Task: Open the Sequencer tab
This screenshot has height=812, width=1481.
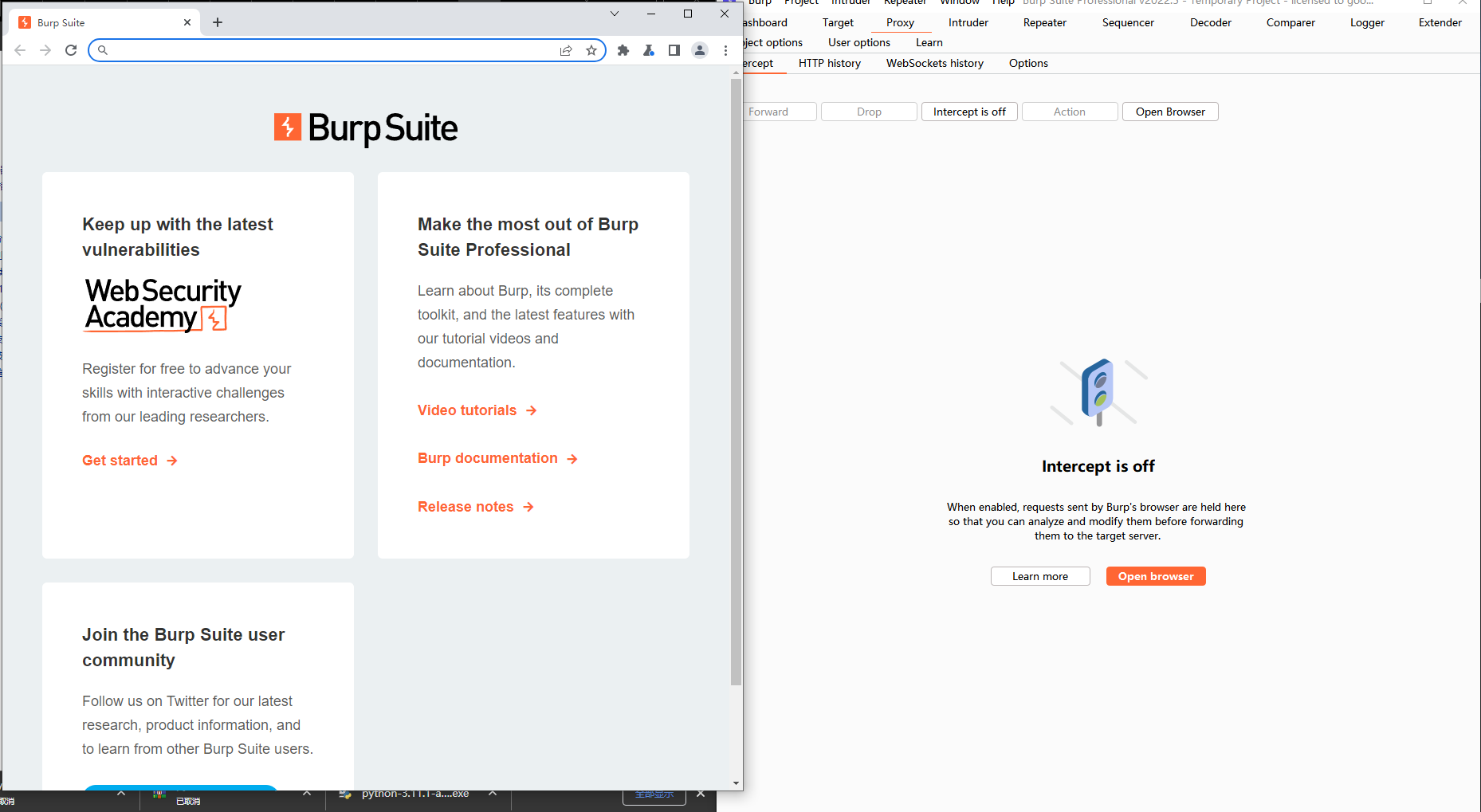Action: (1128, 23)
